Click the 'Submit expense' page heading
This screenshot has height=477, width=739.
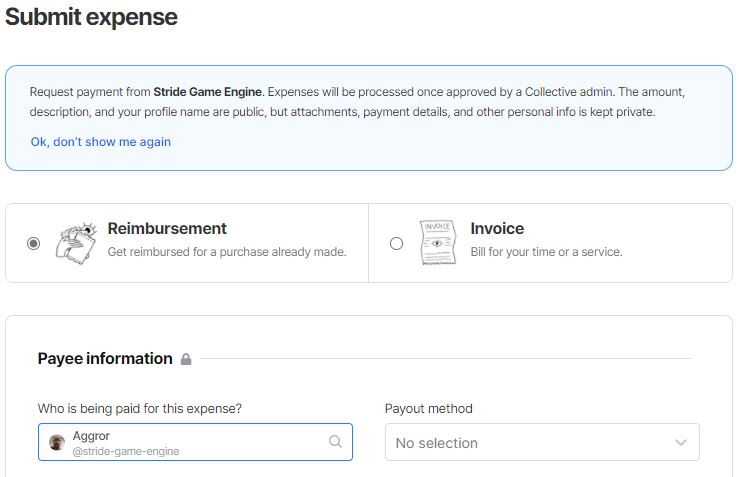(91, 17)
